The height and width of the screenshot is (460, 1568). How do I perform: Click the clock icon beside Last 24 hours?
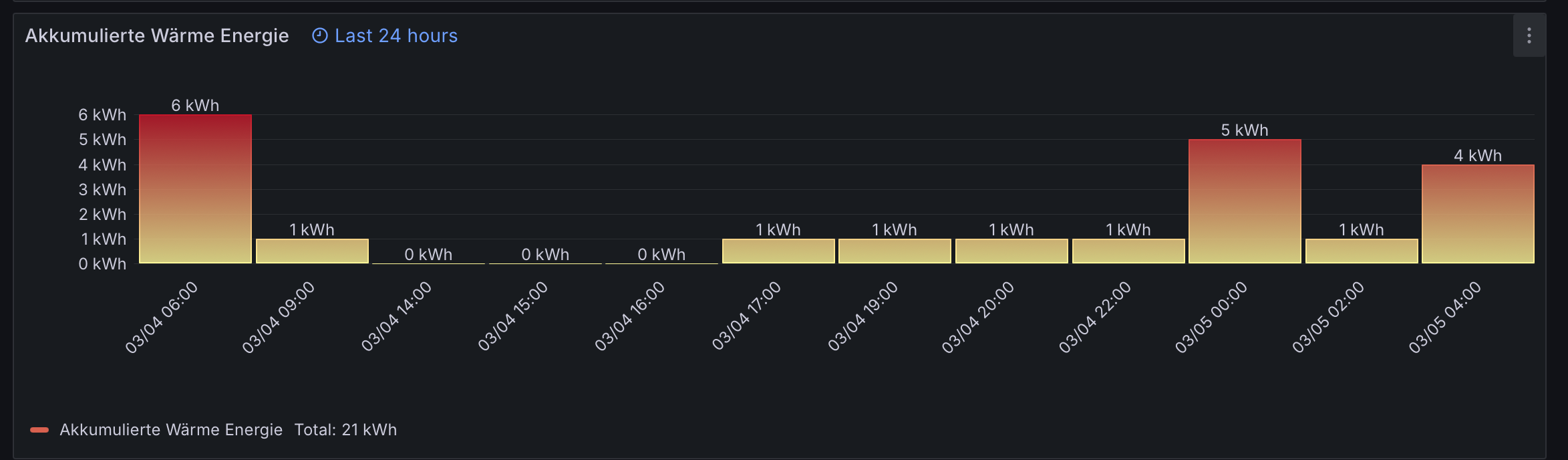pos(320,35)
